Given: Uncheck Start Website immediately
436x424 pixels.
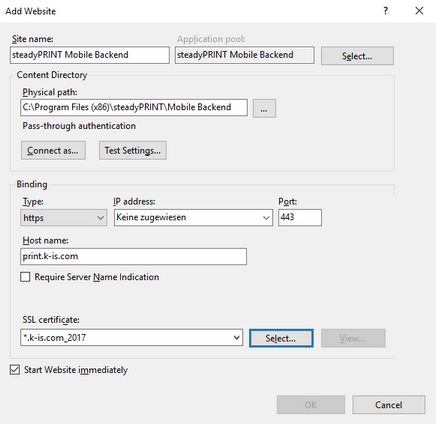Looking at the screenshot, I should point(15,370).
